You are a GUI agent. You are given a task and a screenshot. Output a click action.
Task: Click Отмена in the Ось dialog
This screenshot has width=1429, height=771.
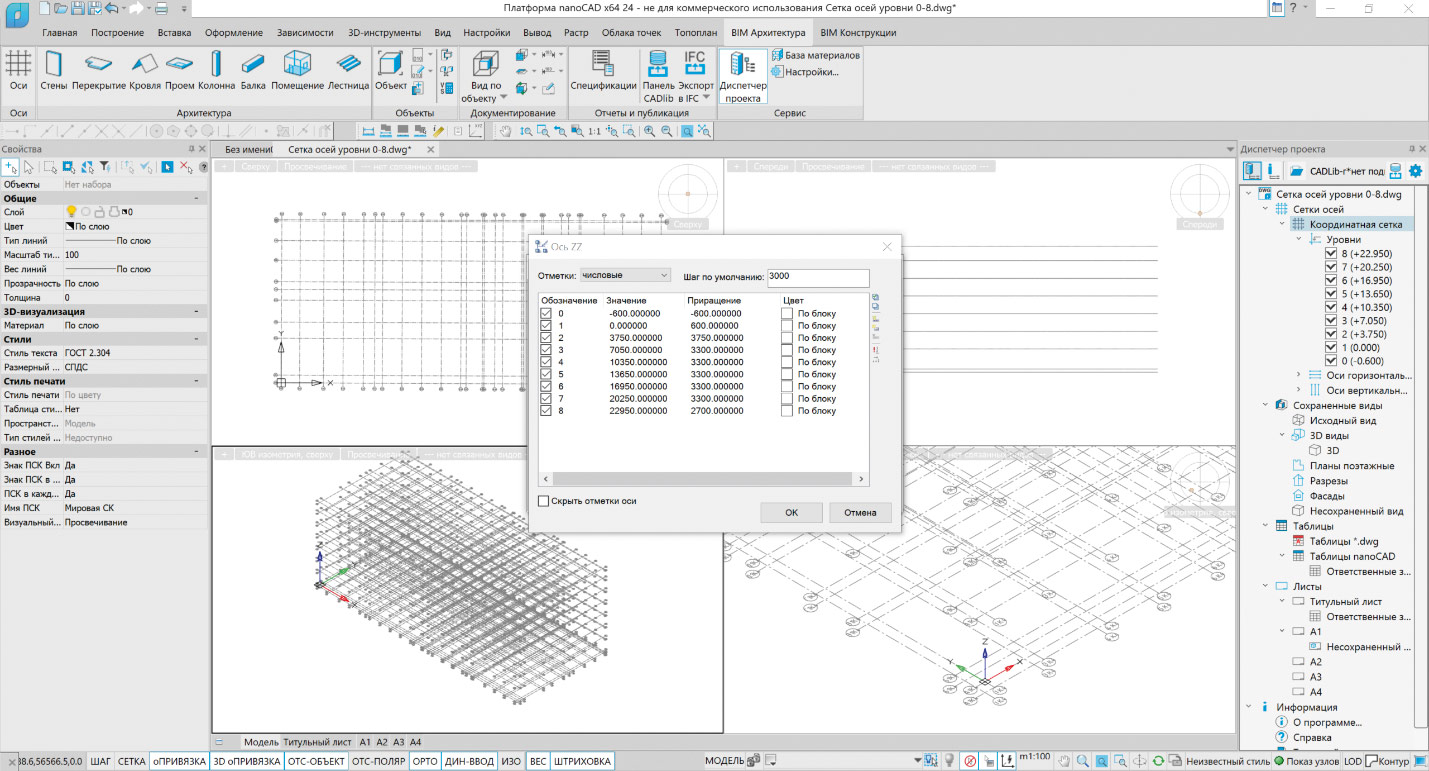(x=860, y=512)
